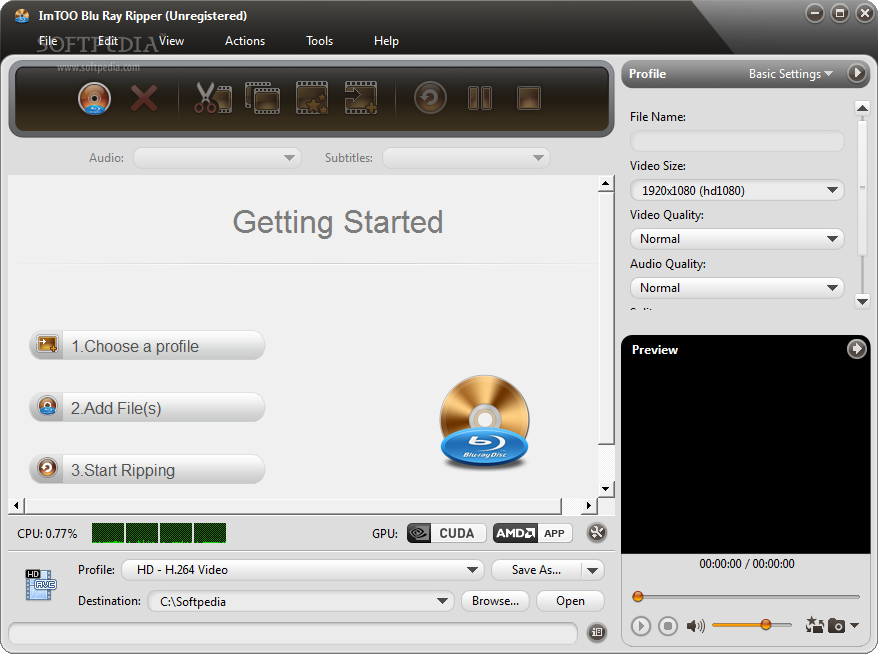The height and width of the screenshot is (654, 878).
Task: Click the file list scroll left arrow
Action: click(16, 506)
